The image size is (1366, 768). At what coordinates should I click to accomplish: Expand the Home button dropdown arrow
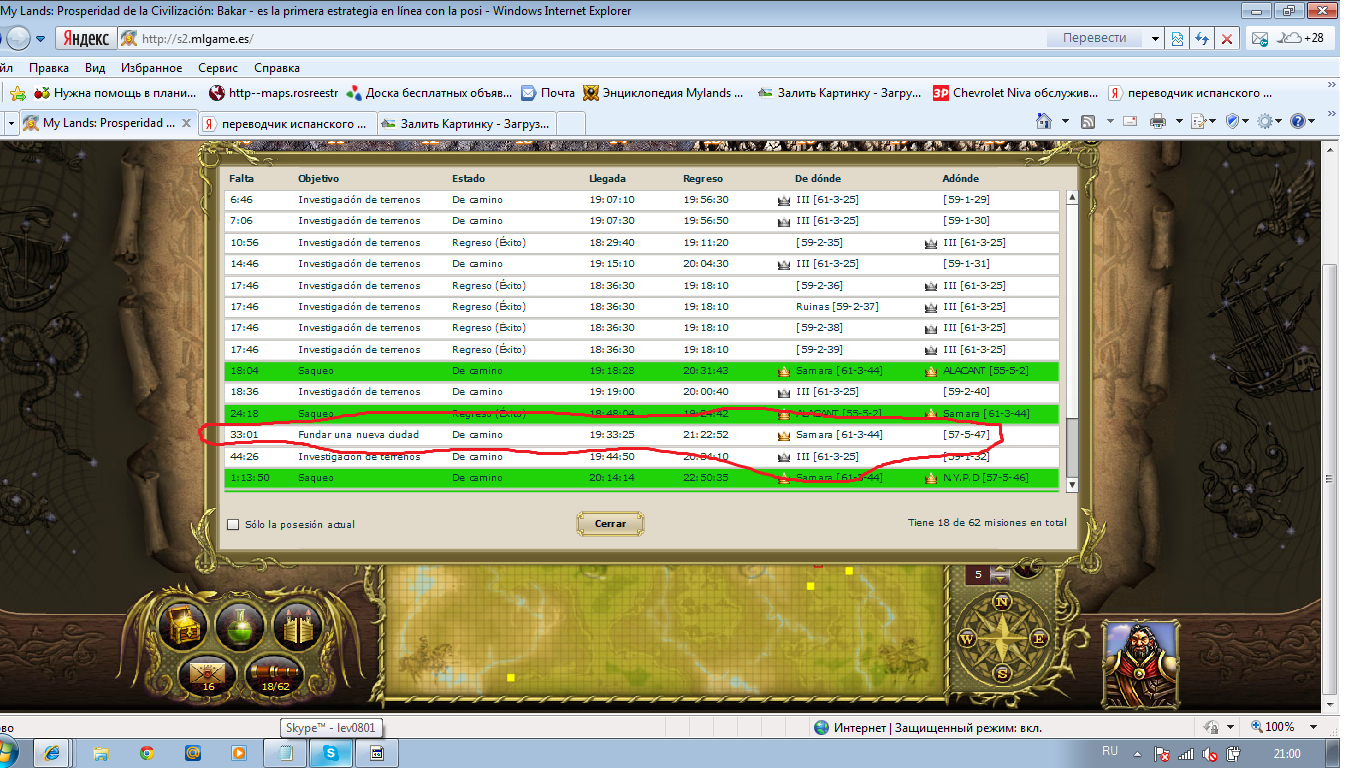1064,121
